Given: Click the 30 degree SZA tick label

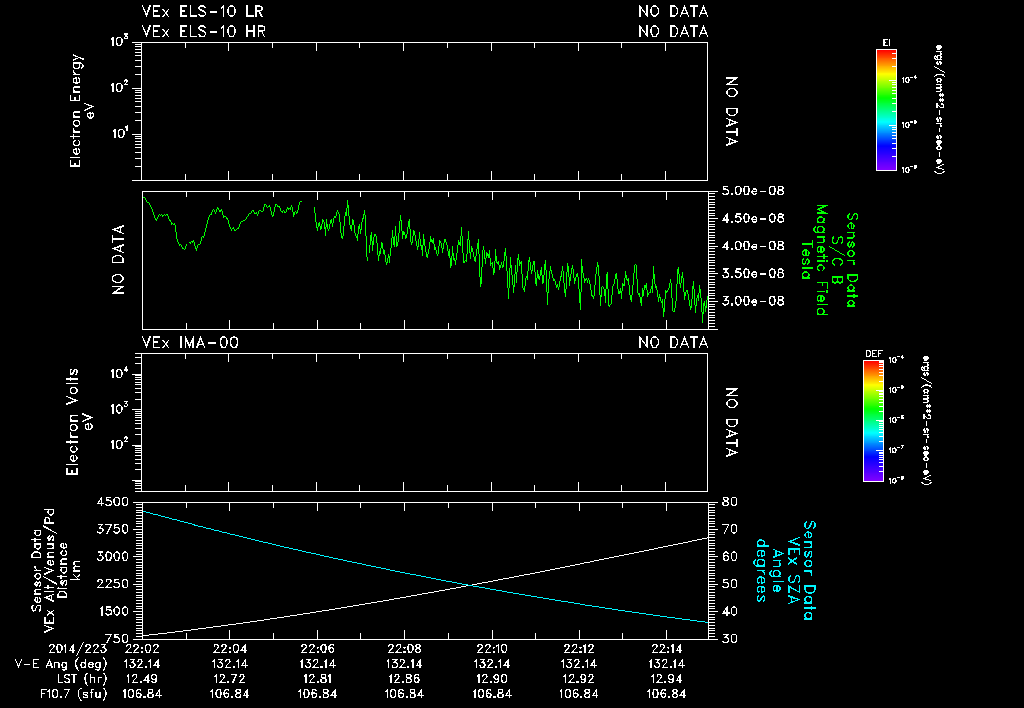Looking at the screenshot, I should coord(729,639).
